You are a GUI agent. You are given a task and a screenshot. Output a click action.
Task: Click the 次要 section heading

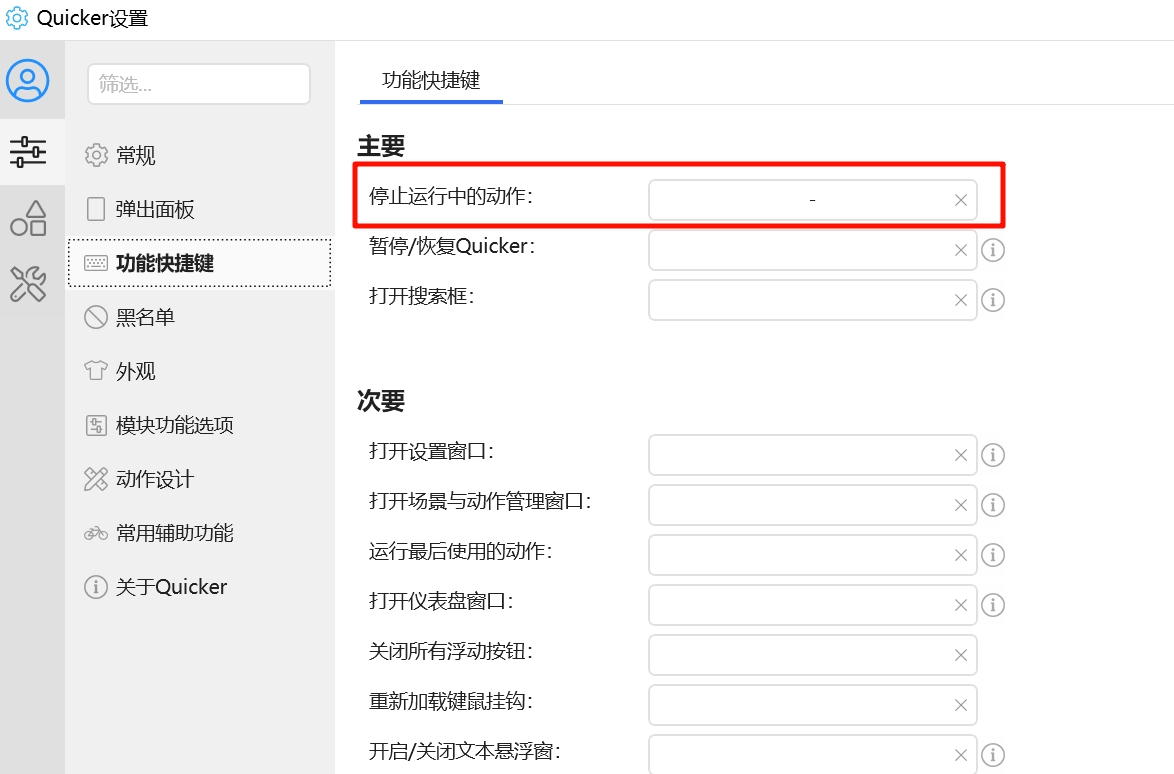(381, 400)
